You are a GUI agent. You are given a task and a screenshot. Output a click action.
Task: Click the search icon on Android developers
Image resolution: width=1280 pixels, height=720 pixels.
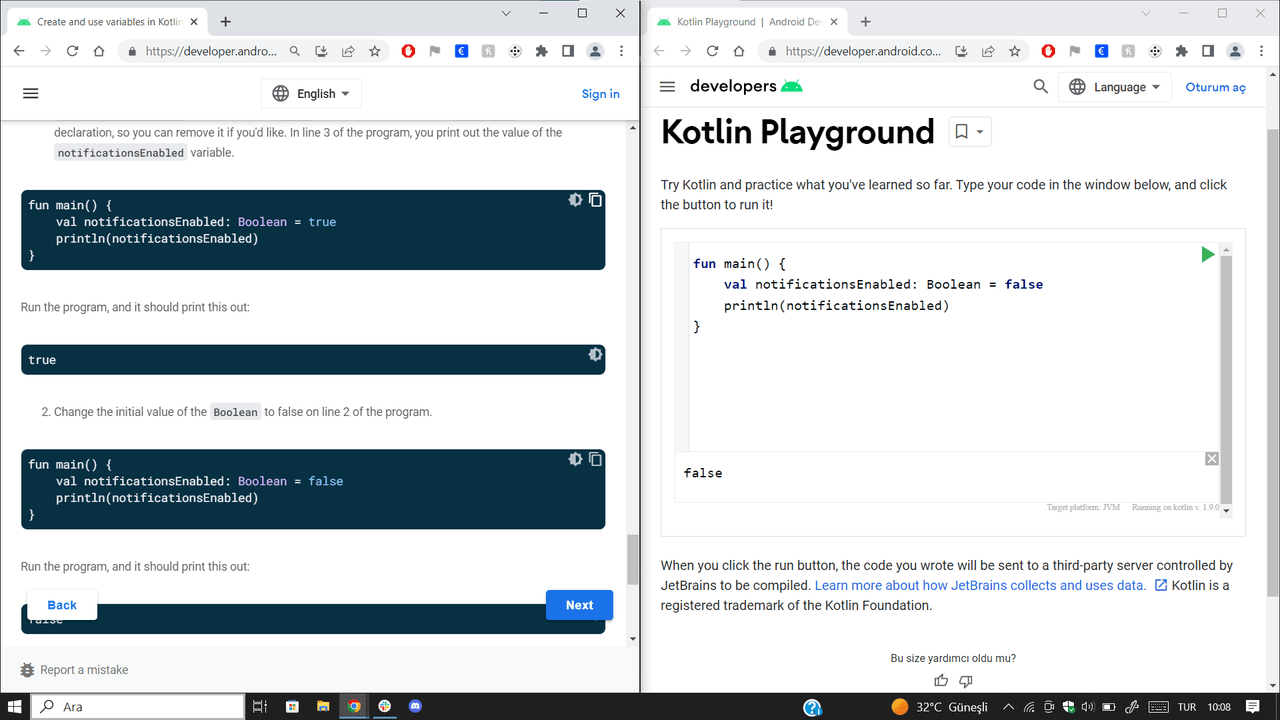point(1040,87)
